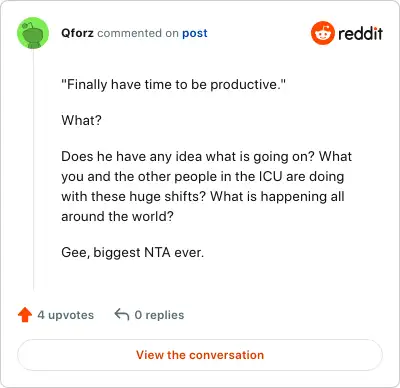Click the quoted 'Finally have time' line
This screenshot has width=400, height=388.
tap(174, 84)
